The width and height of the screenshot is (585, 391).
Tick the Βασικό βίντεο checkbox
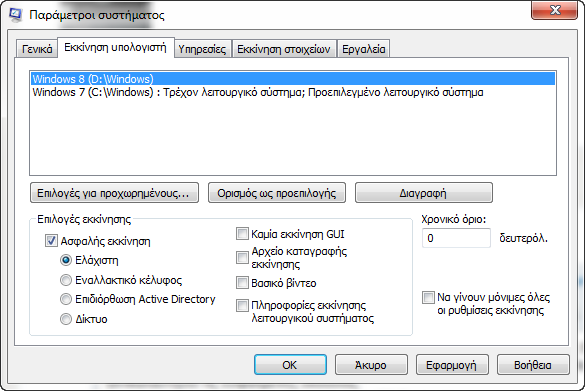242,283
